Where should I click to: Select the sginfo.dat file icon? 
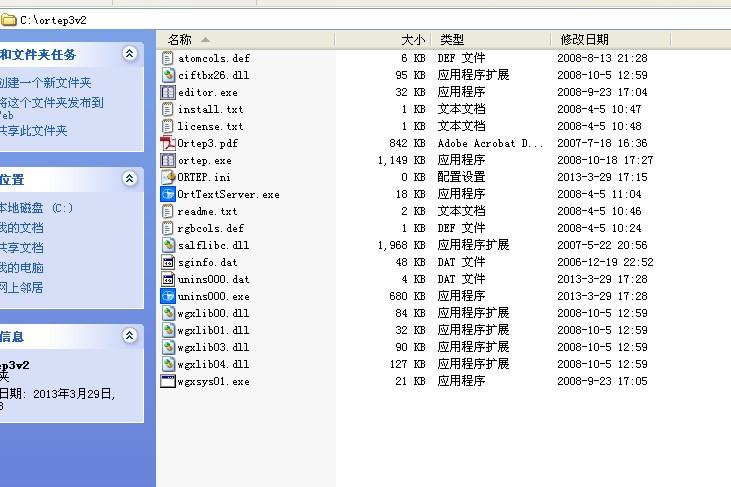[167, 262]
